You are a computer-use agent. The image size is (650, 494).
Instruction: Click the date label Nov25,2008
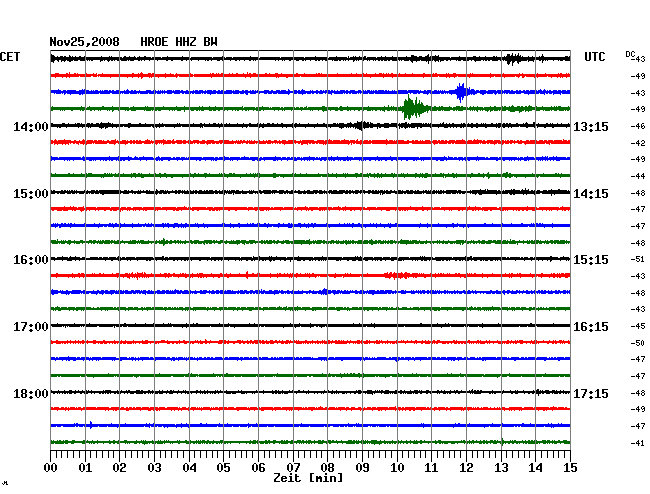(x=84, y=42)
